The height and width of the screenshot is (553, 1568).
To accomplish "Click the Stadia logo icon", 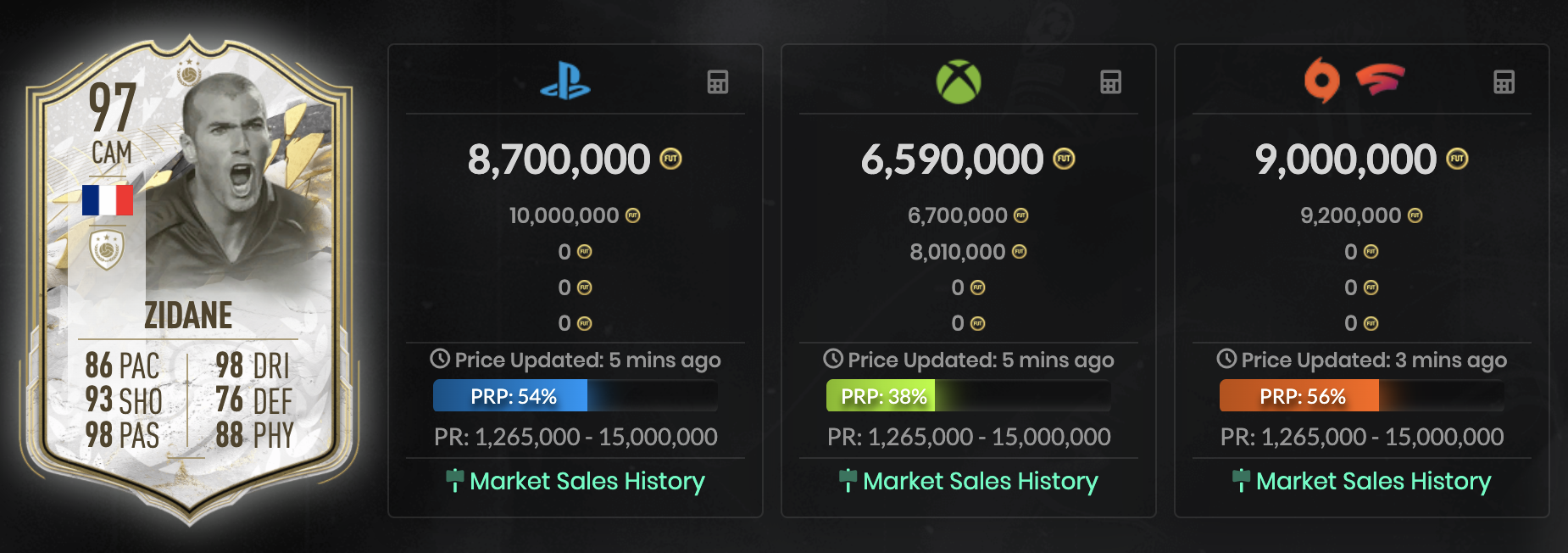I will tap(1380, 80).
